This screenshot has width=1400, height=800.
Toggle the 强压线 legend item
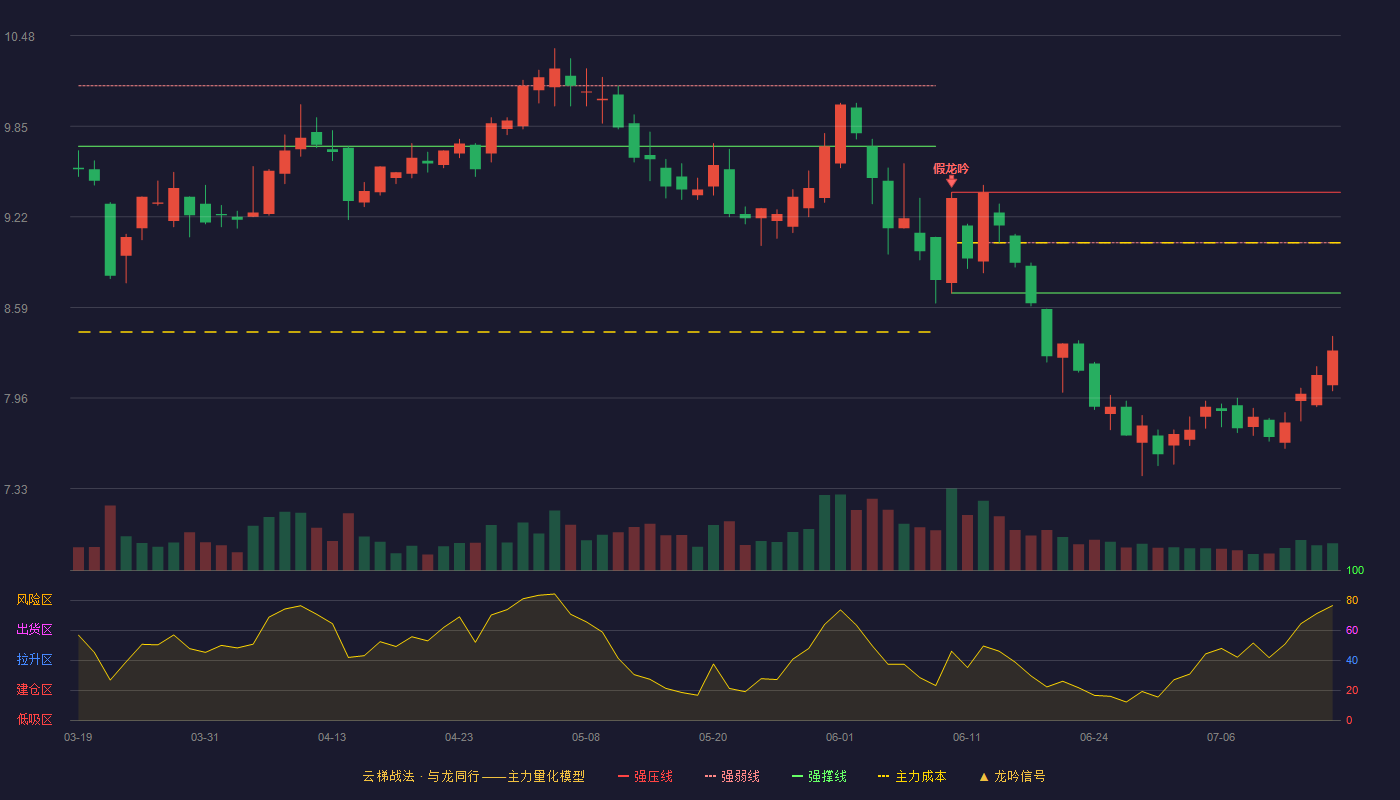pos(645,776)
